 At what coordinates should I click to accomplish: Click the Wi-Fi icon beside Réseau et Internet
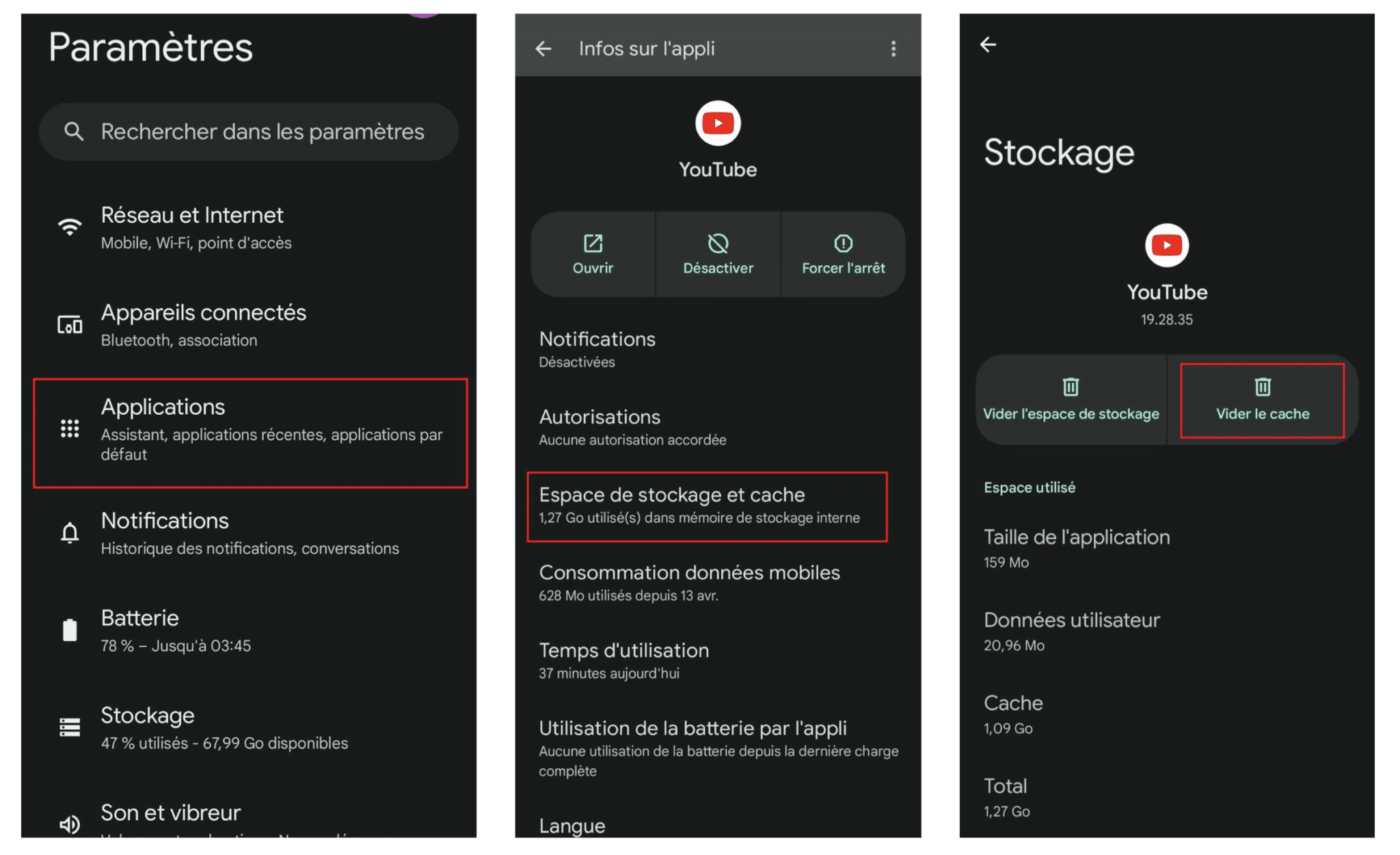coord(70,228)
